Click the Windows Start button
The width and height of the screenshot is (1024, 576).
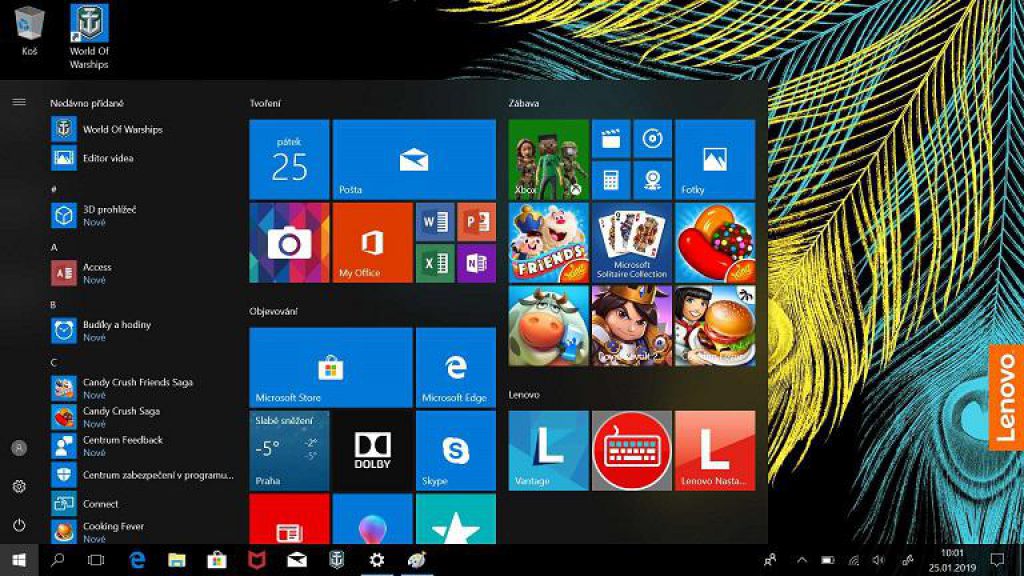[x=19, y=560]
